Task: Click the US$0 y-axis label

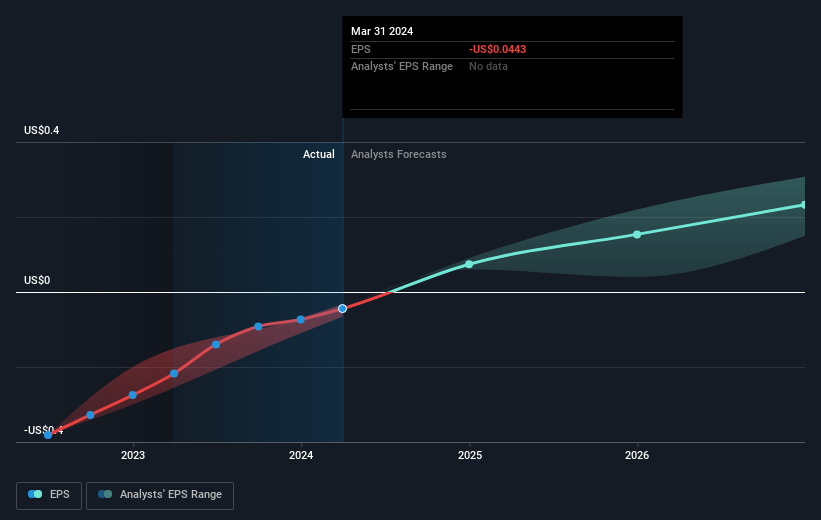Action: coord(37,280)
